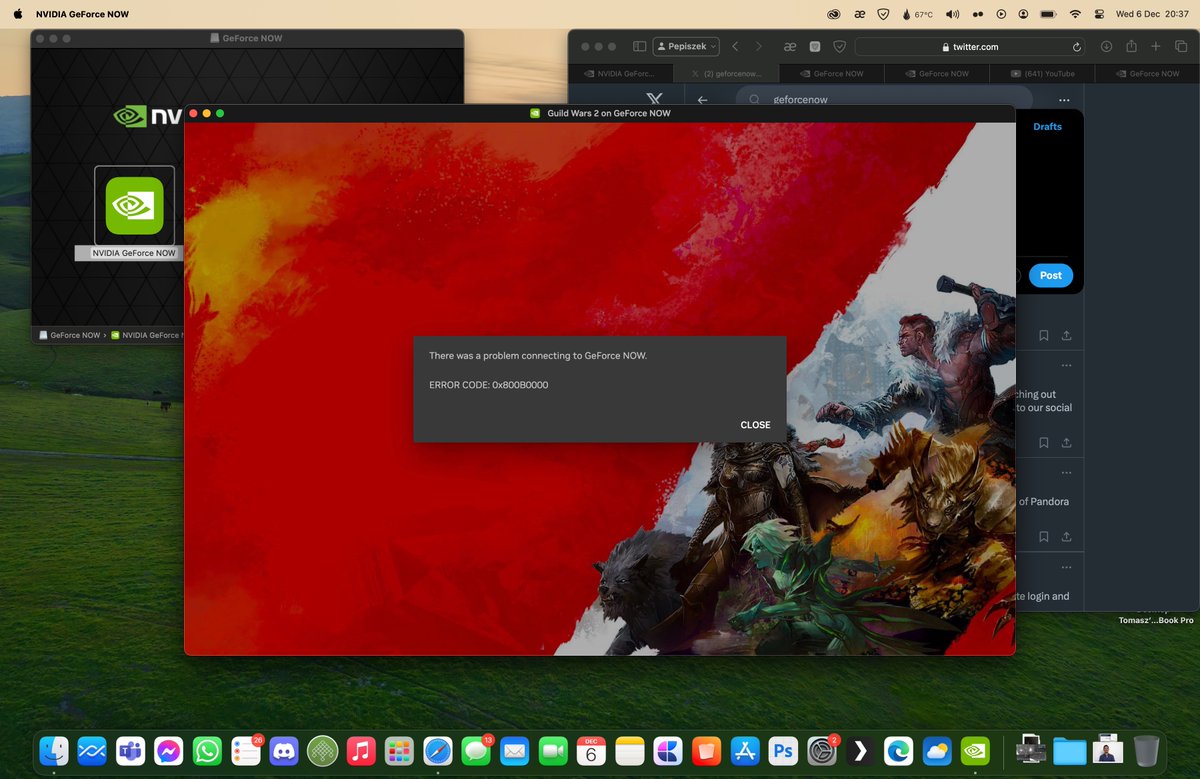Open a new Safari tab with plus
This screenshot has width=1200, height=779.
pyautogui.click(x=1156, y=47)
